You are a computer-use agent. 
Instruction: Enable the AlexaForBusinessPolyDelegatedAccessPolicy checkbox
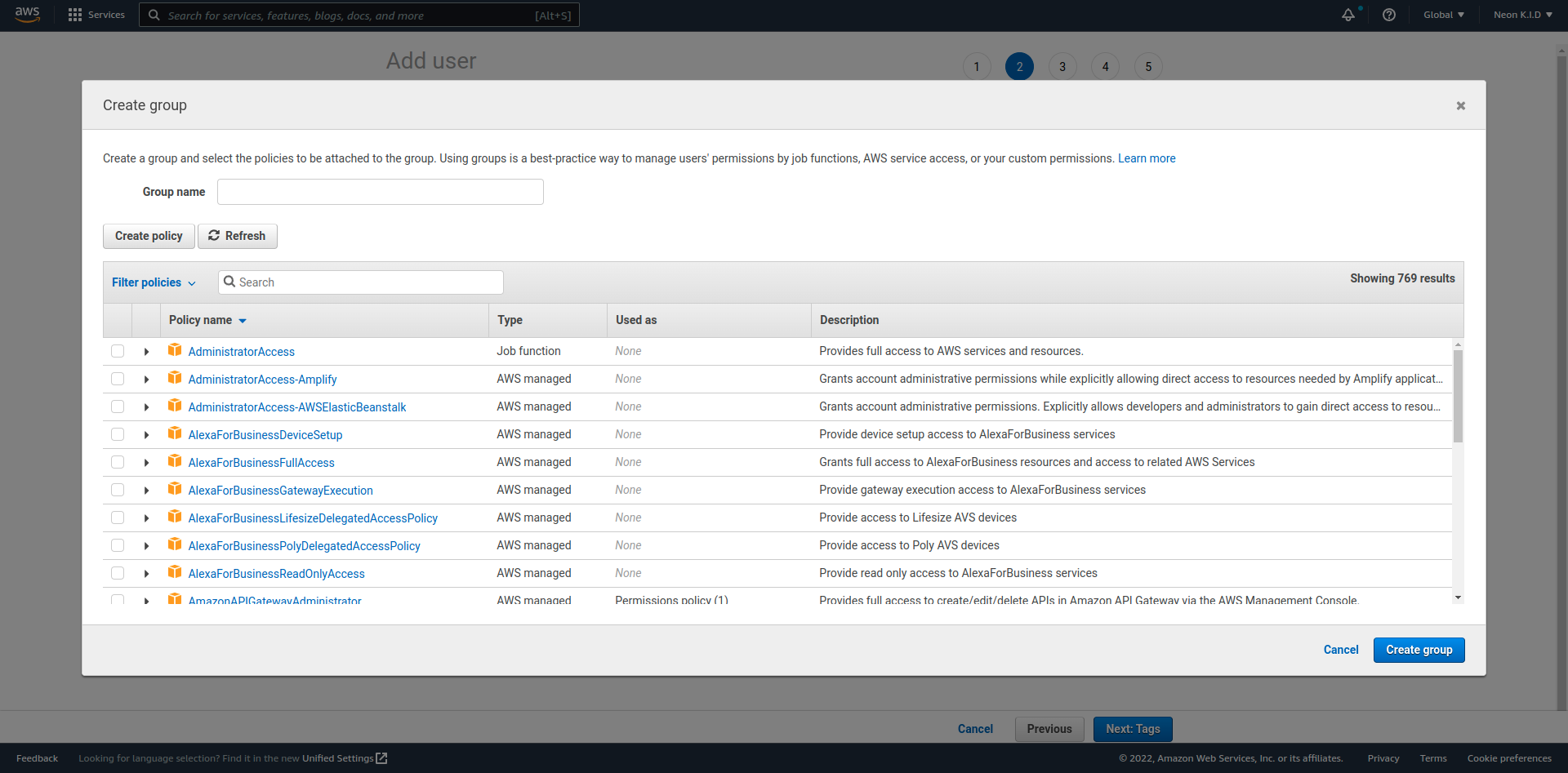coord(118,545)
